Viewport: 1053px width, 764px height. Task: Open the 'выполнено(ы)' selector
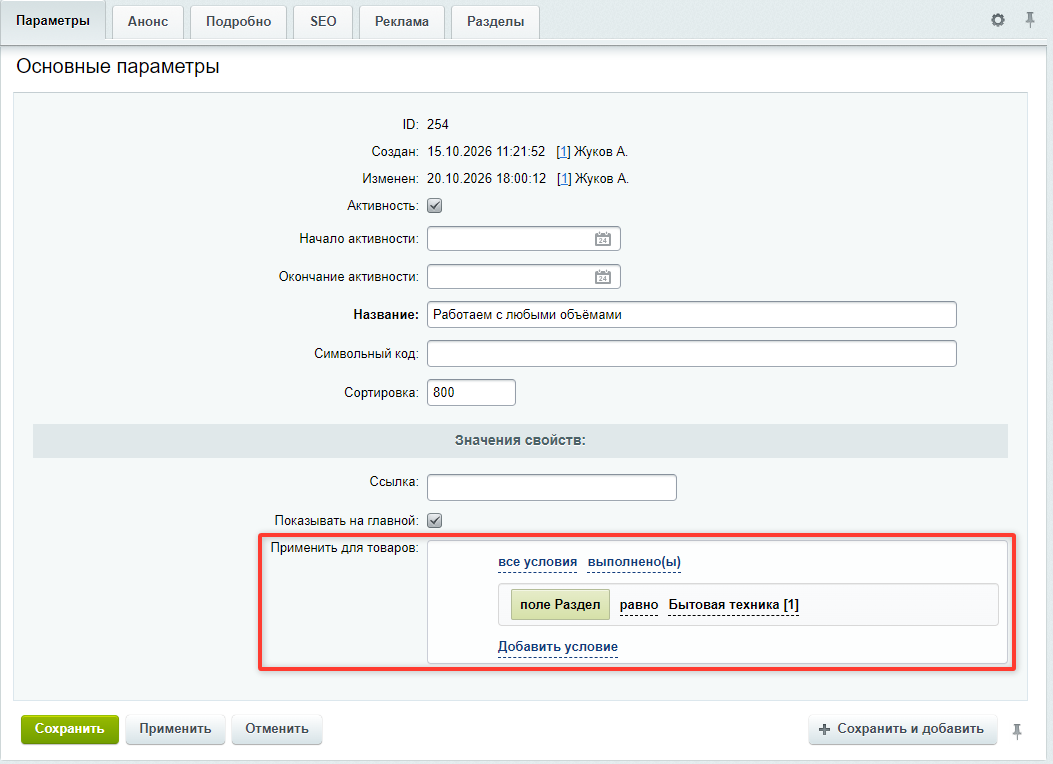point(634,563)
